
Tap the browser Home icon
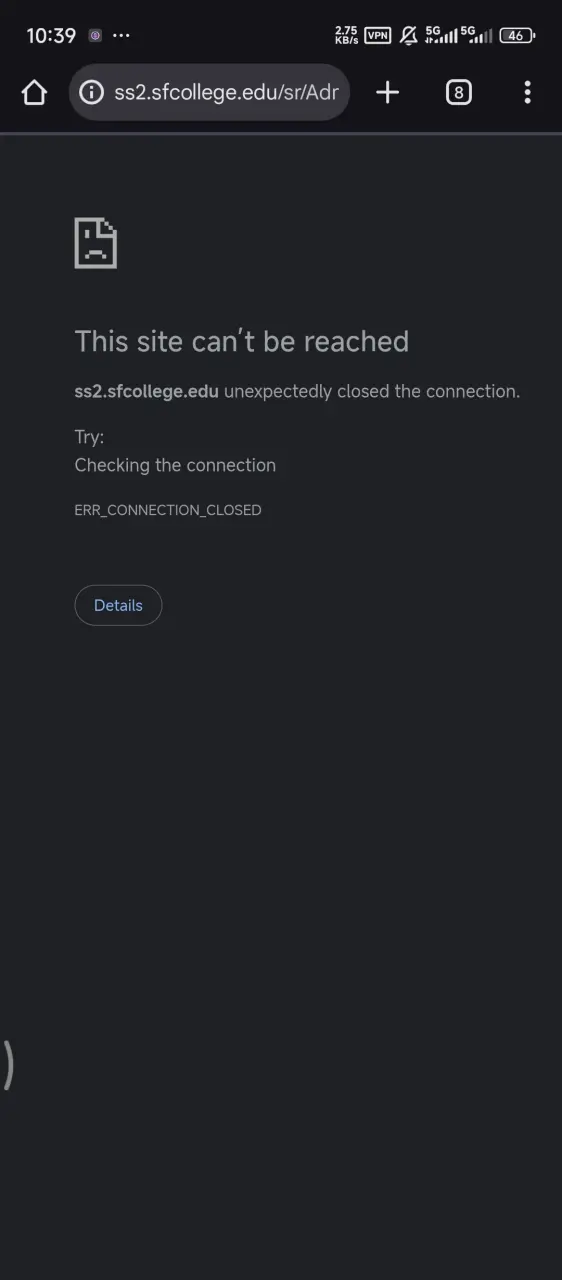click(34, 93)
